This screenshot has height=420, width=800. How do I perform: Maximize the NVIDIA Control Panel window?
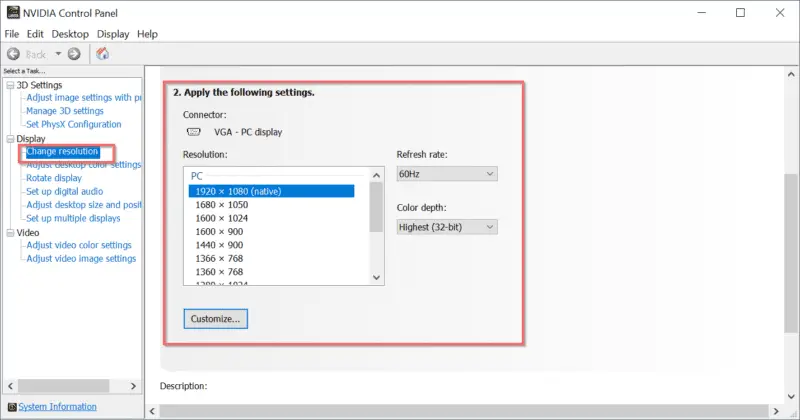click(x=740, y=13)
